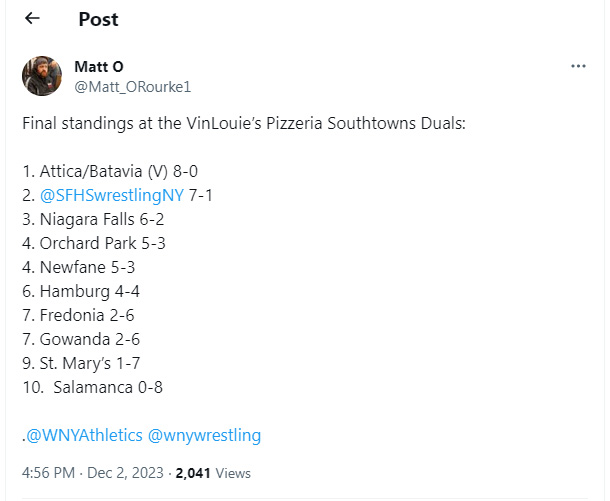Open Matt O display name profile link
The image size is (610, 501).
pos(96,67)
